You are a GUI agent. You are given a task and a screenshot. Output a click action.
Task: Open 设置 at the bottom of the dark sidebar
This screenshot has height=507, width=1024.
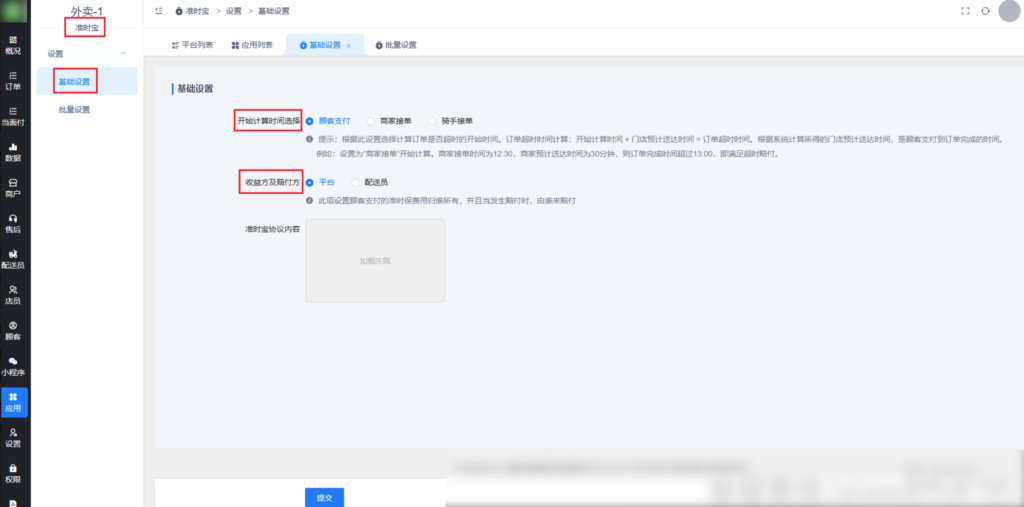(13, 438)
